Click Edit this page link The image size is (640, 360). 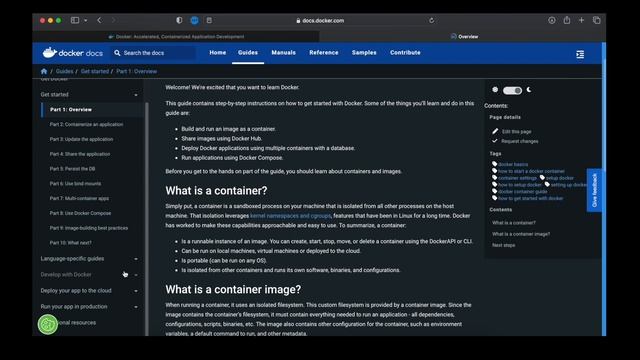(516, 131)
